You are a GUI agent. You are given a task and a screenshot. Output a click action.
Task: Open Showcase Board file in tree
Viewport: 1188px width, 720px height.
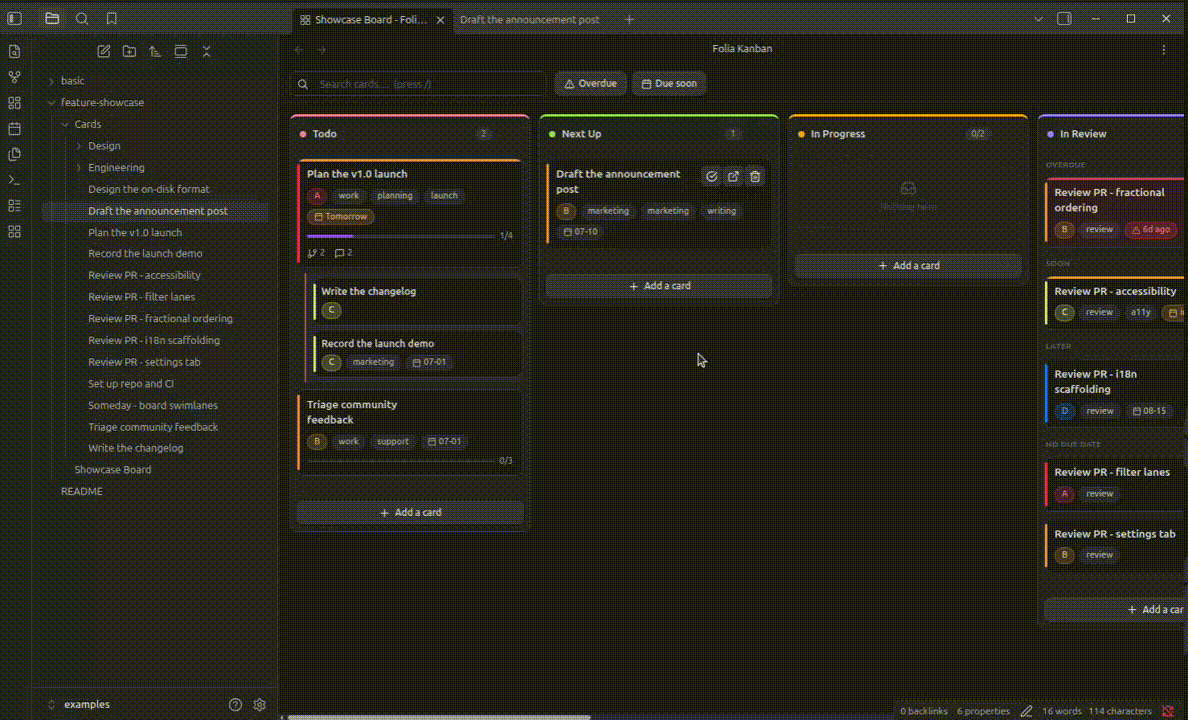(113, 470)
